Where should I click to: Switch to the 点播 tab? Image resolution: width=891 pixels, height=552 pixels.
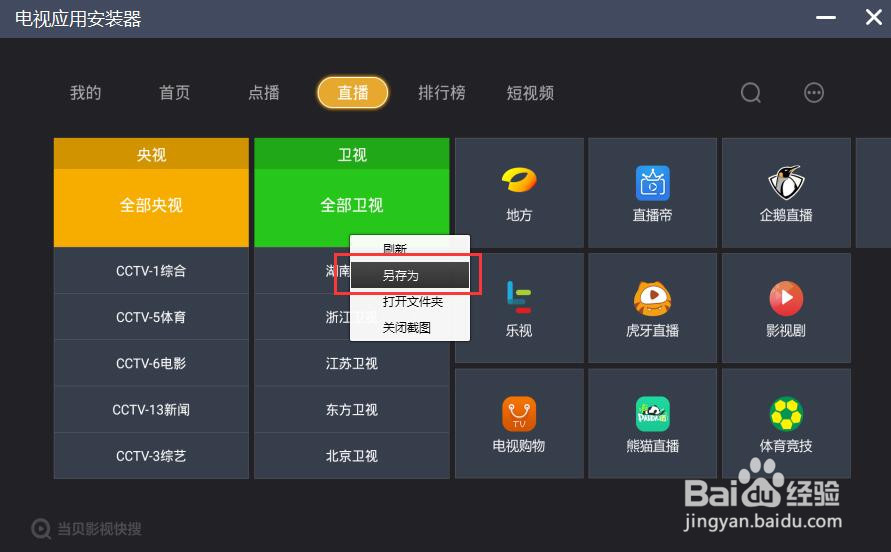pos(264,93)
